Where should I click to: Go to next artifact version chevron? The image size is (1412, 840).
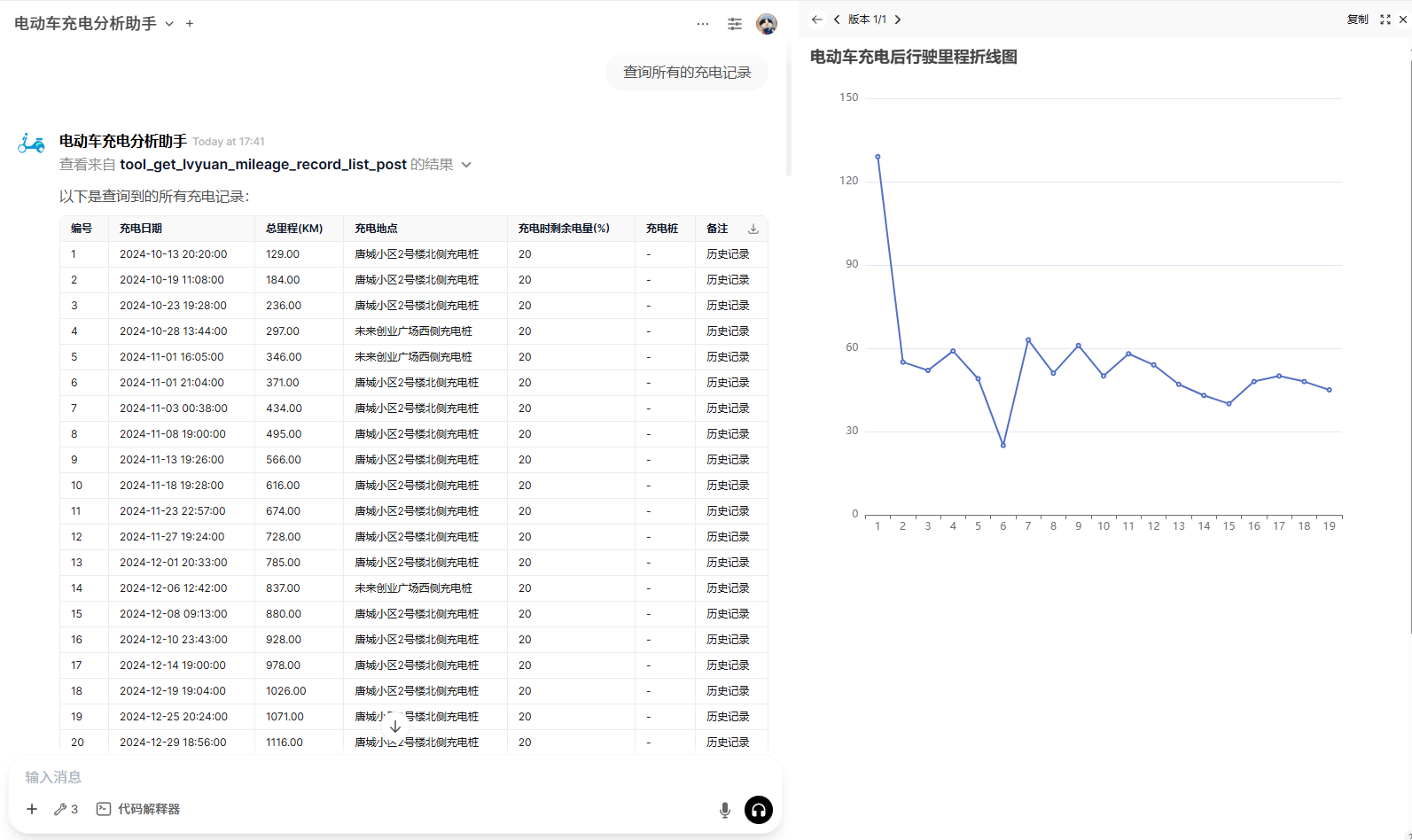tap(898, 19)
